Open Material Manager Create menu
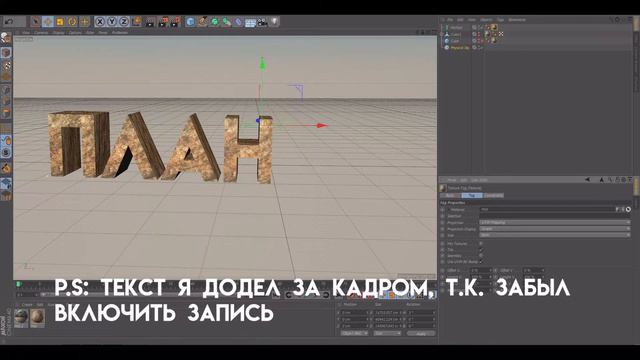The width and height of the screenshot is (640, 360). click(27, 304)
